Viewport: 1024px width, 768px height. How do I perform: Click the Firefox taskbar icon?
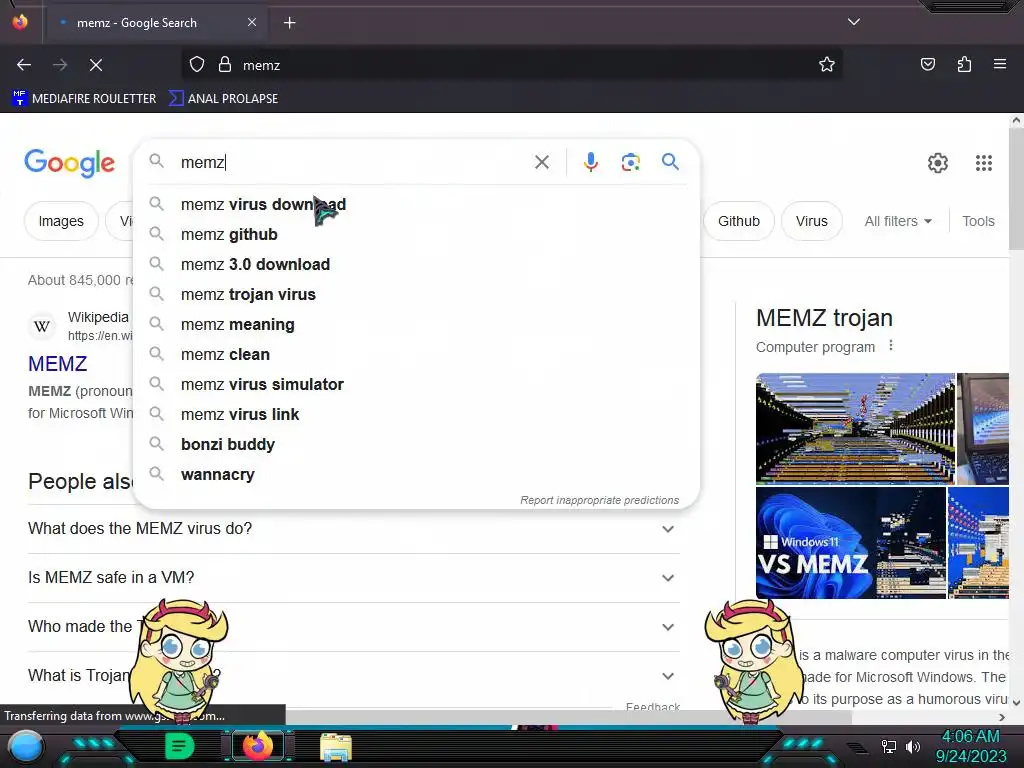click(258, 746)
